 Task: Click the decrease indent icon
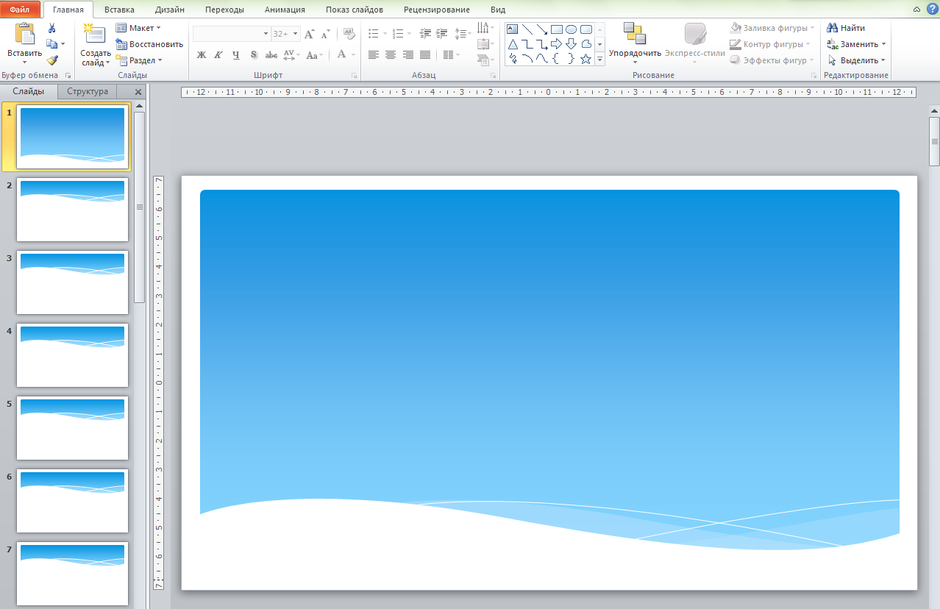[x=425, y=34]
